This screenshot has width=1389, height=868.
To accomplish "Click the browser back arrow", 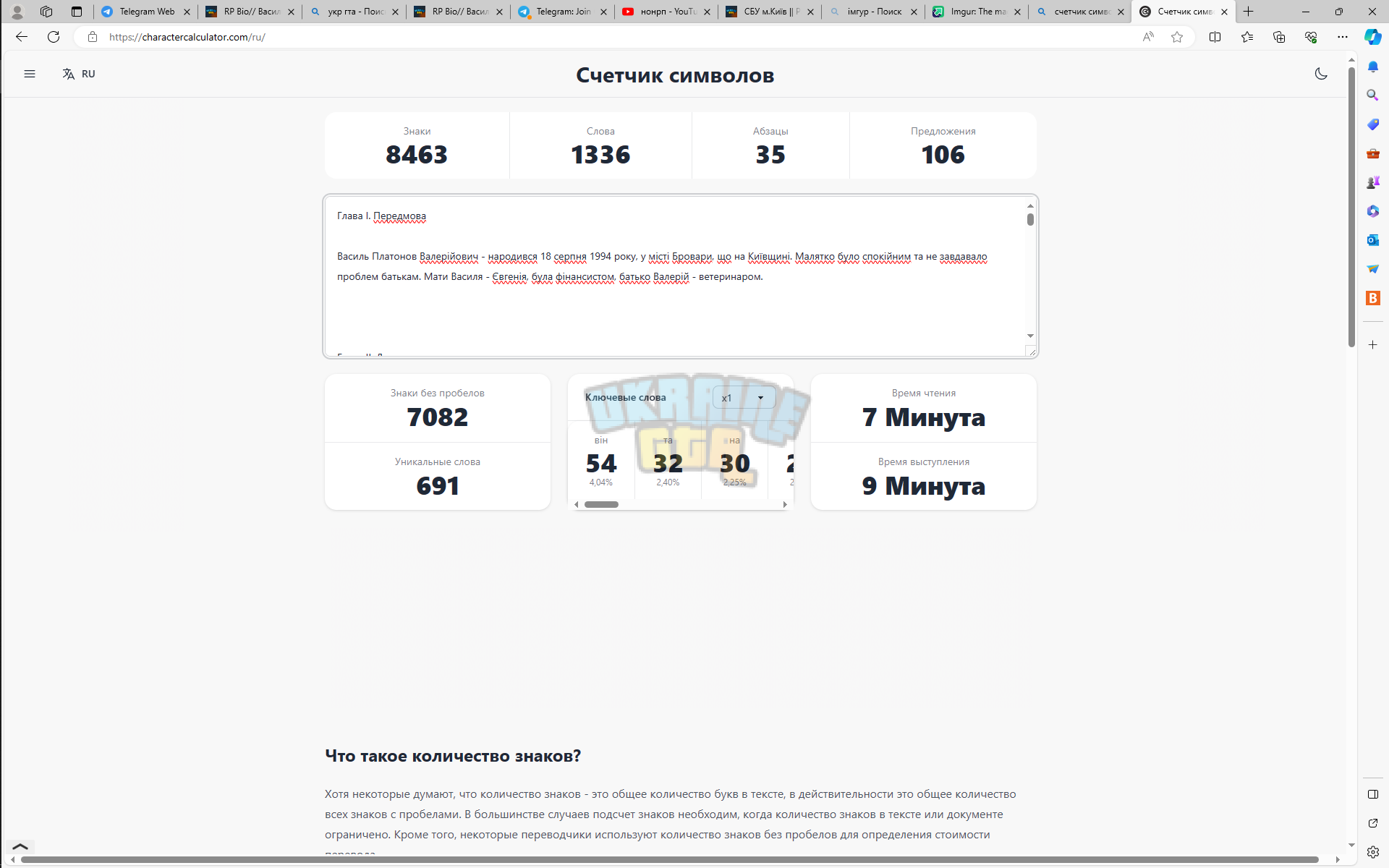I will coord(22,37).
